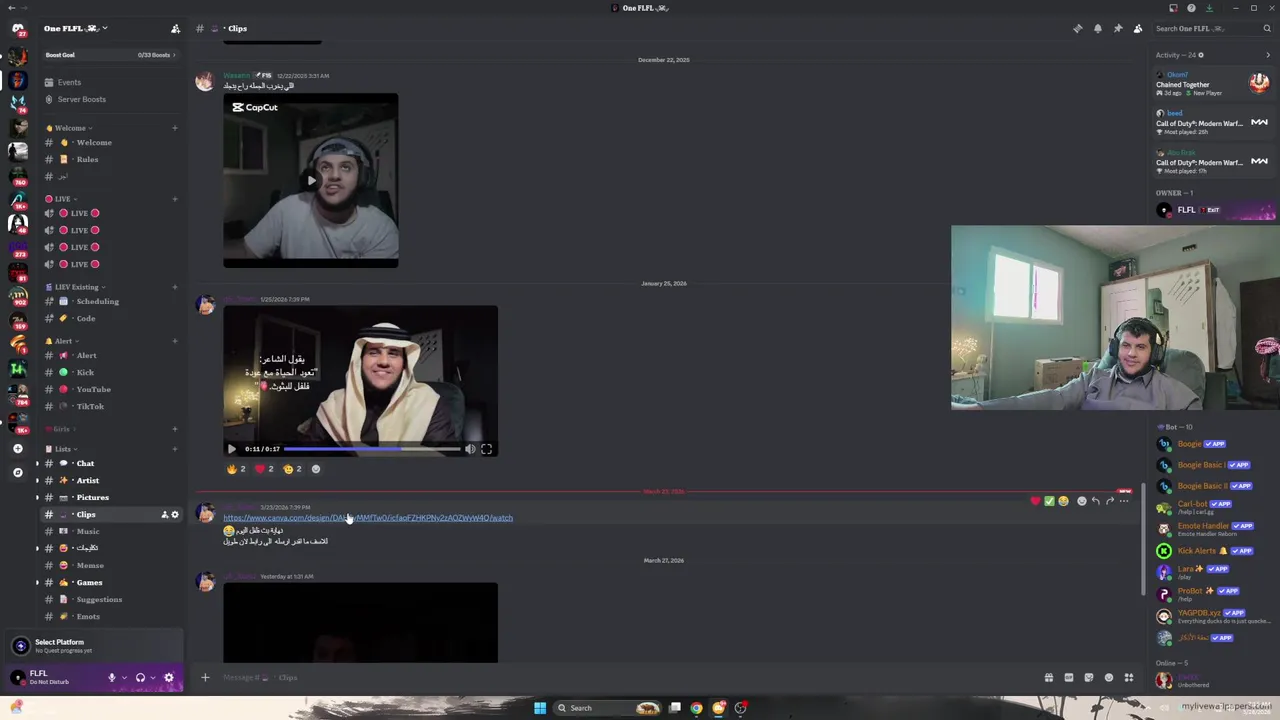Show pinned messages pin icon

(x=1118, y=28)
